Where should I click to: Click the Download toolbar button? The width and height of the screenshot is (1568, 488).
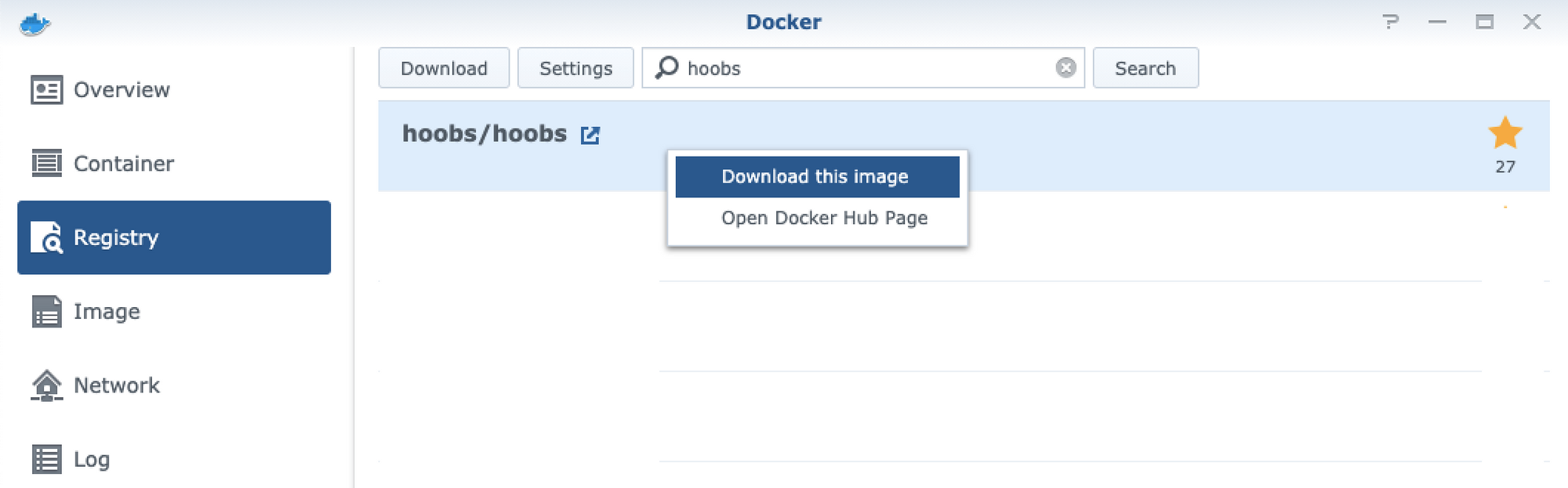click(x=444, y=68)
